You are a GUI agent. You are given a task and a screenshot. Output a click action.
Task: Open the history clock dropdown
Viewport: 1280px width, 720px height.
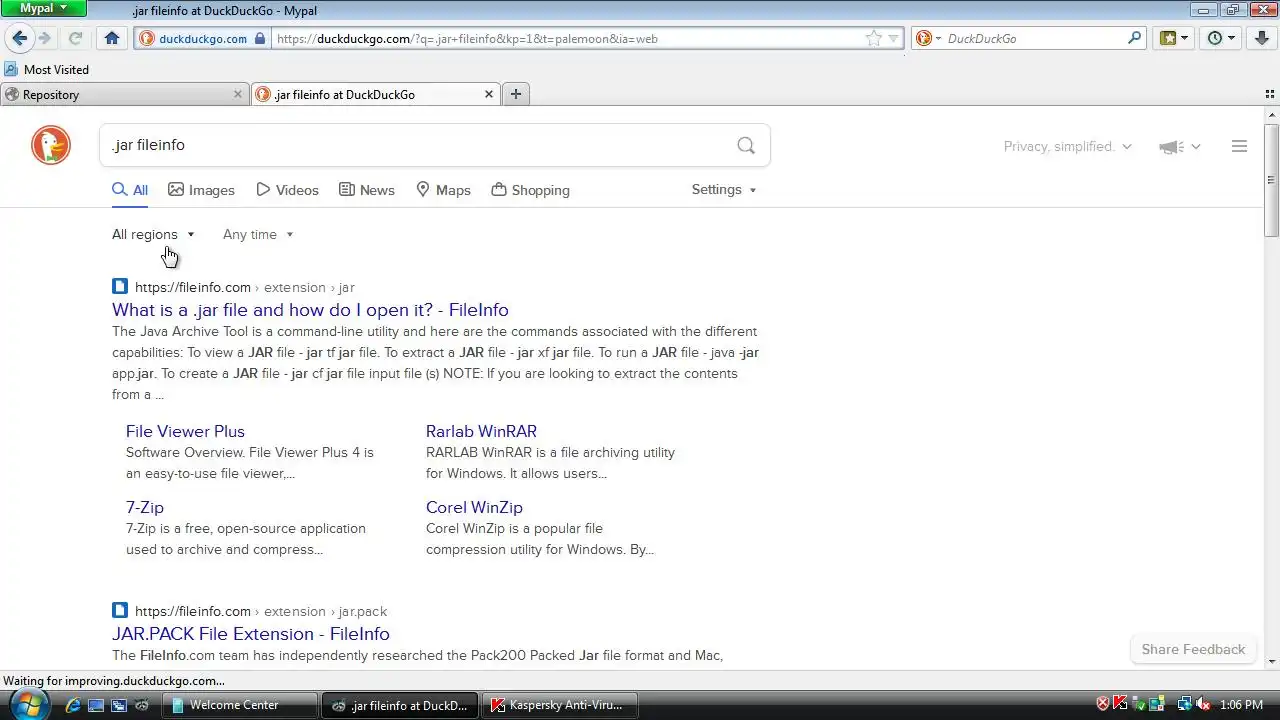click(1221, 38)
